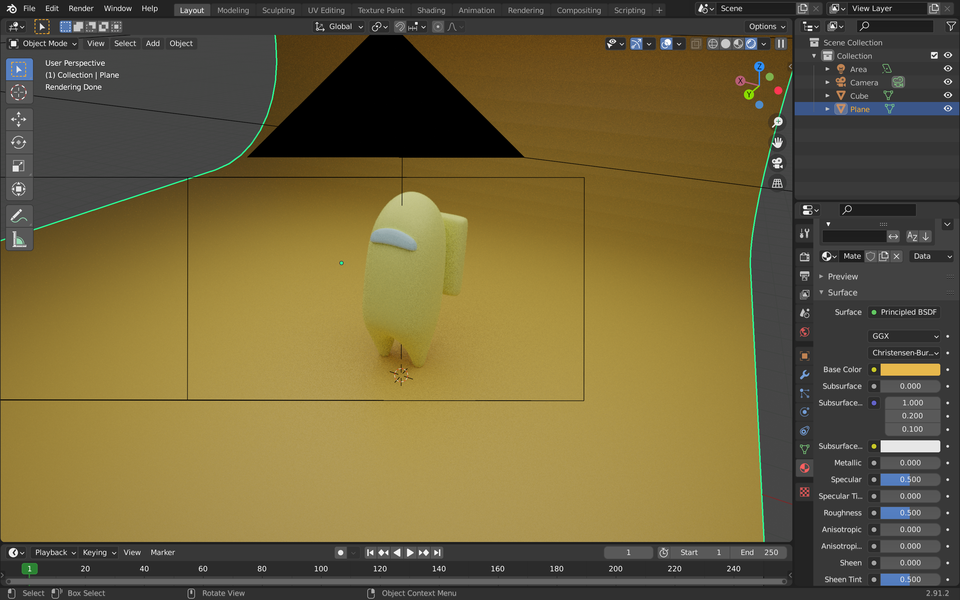Viewport: 960px width, 600px height.
Task: Enable rendered viewport shading mode
Action: tap(751, 43)
